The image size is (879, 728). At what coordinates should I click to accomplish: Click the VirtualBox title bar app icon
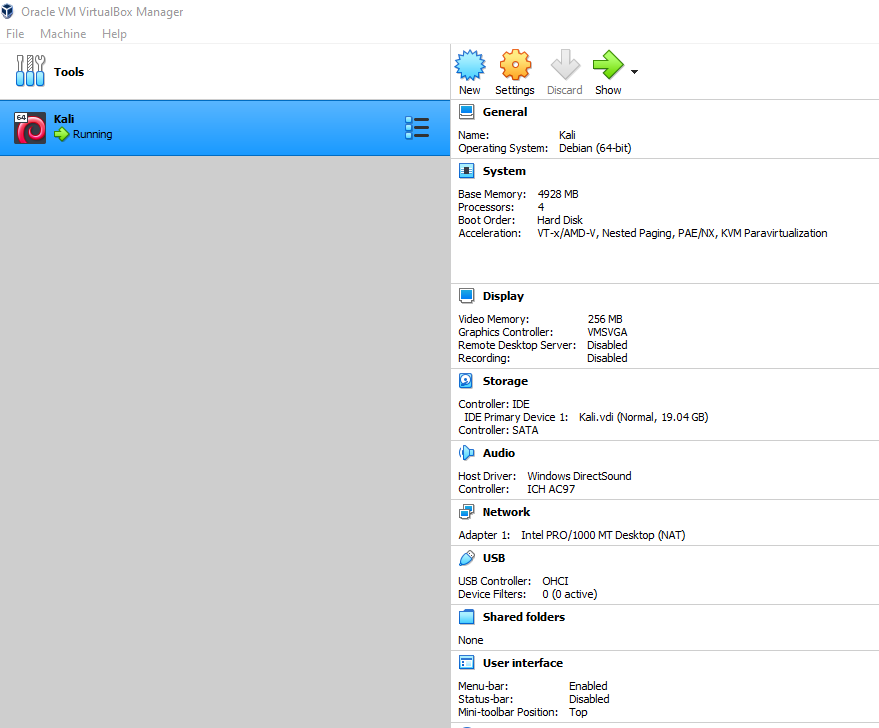pyautogui.click(x=8, y=12)
